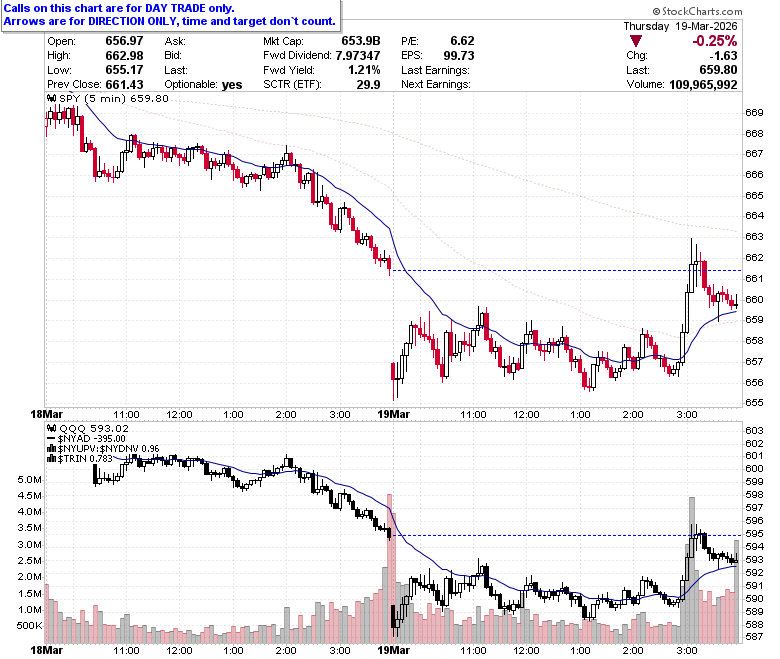The height and width of the screenshot is (659, 780).
Task: Click the candlestick icon beside SPY label
Action: [x=51, y=98]
